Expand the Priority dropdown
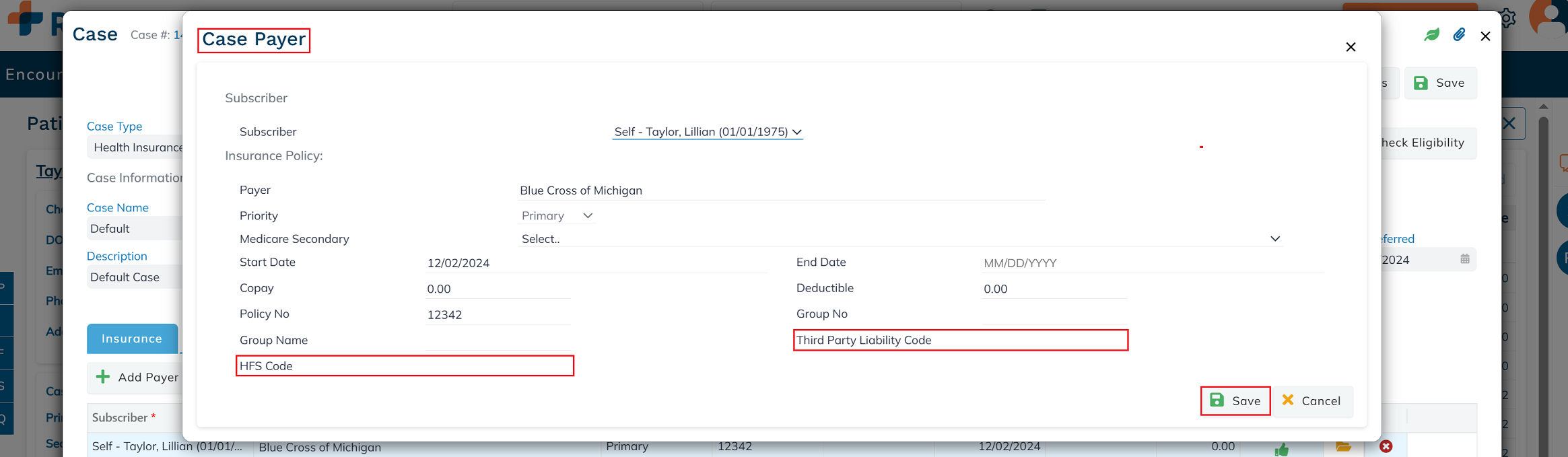This screenshot has height=457, width=1568. [x=557, y=216]
